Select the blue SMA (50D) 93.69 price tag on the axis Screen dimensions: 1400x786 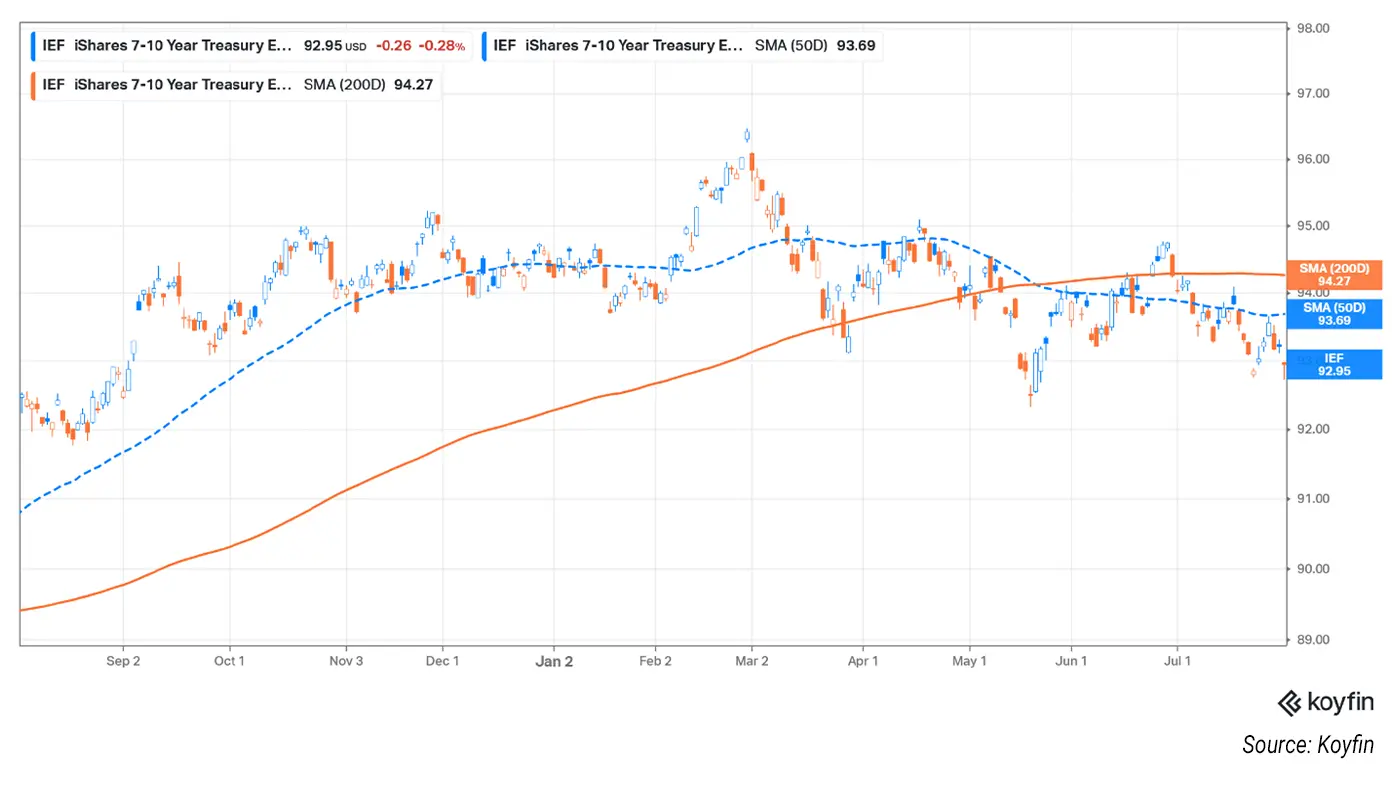point(1334,314)
